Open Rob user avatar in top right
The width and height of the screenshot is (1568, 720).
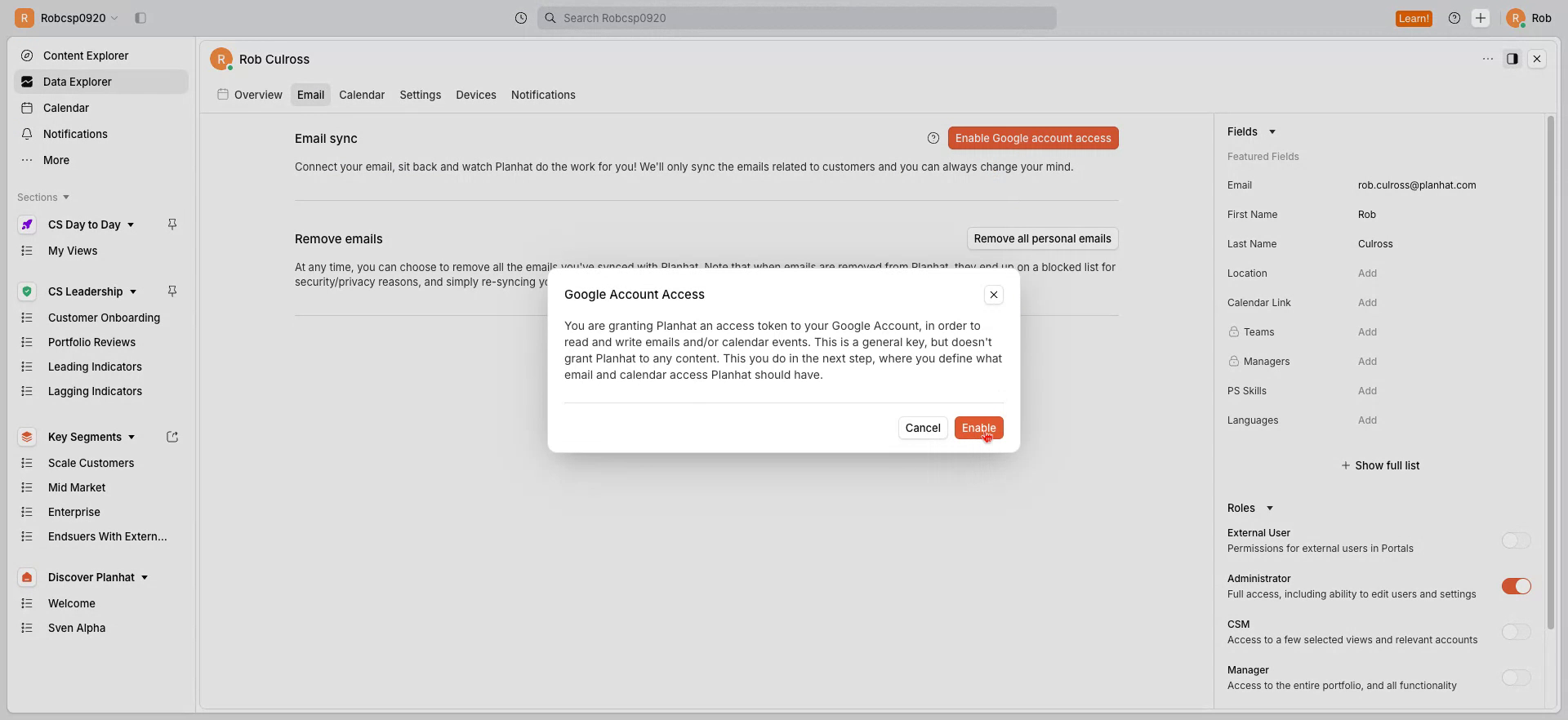(x=1516, y=18)
